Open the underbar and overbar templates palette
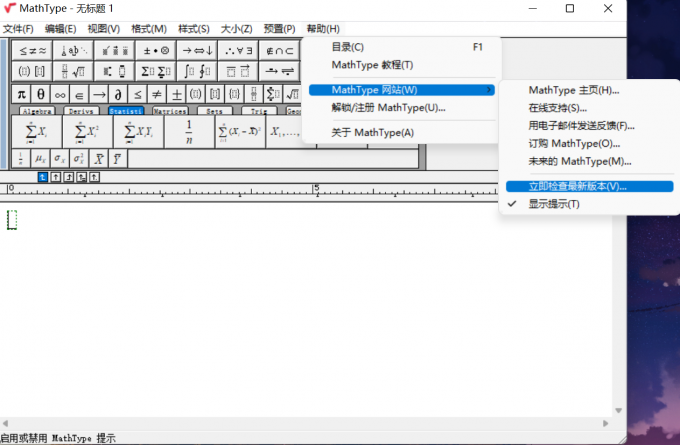The image size is (680, 445). [238, 71]
